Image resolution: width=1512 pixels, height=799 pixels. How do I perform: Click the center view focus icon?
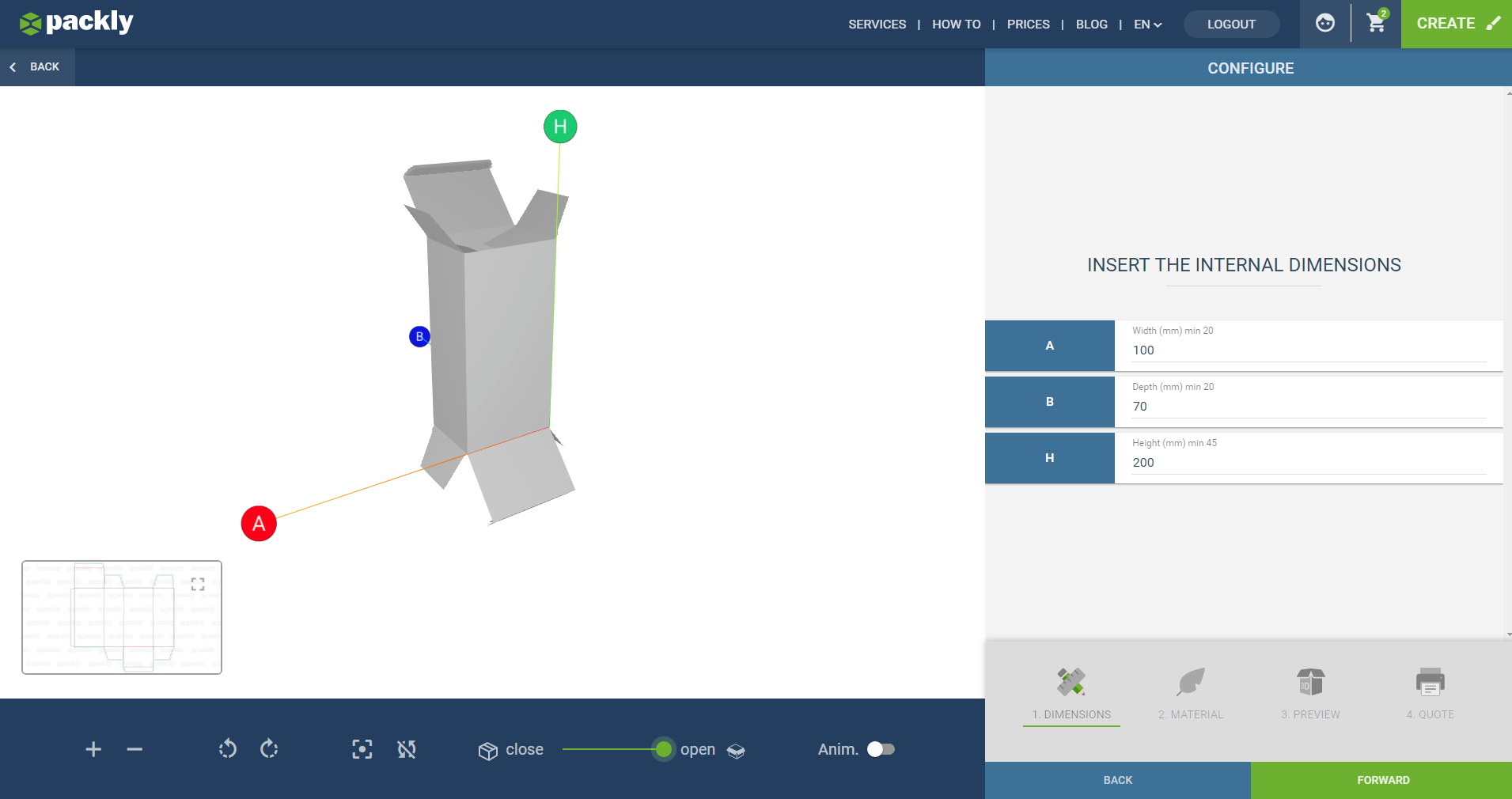(x=362, y=749)
